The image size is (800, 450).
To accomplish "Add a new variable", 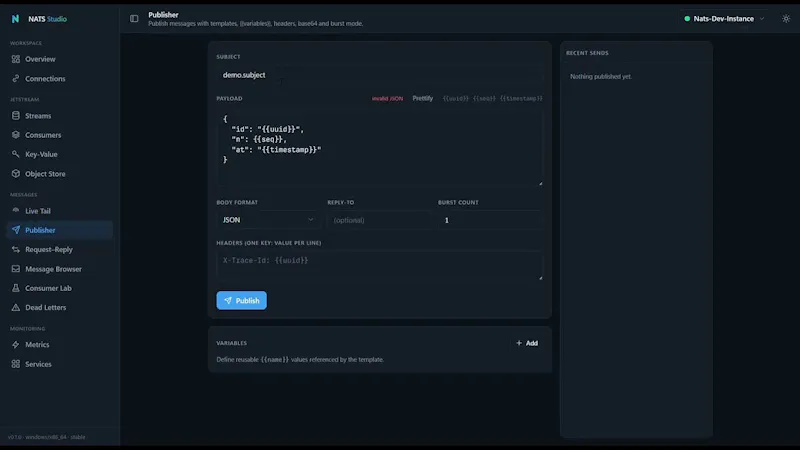I will pos(527,343).
